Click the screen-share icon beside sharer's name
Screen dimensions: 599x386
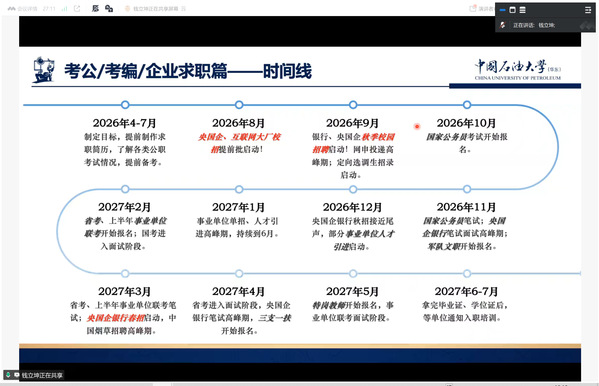16,375
